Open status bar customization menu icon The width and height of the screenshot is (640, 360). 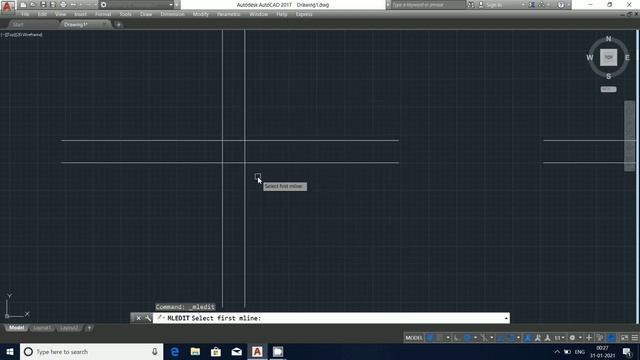click(x=635, y=338)
